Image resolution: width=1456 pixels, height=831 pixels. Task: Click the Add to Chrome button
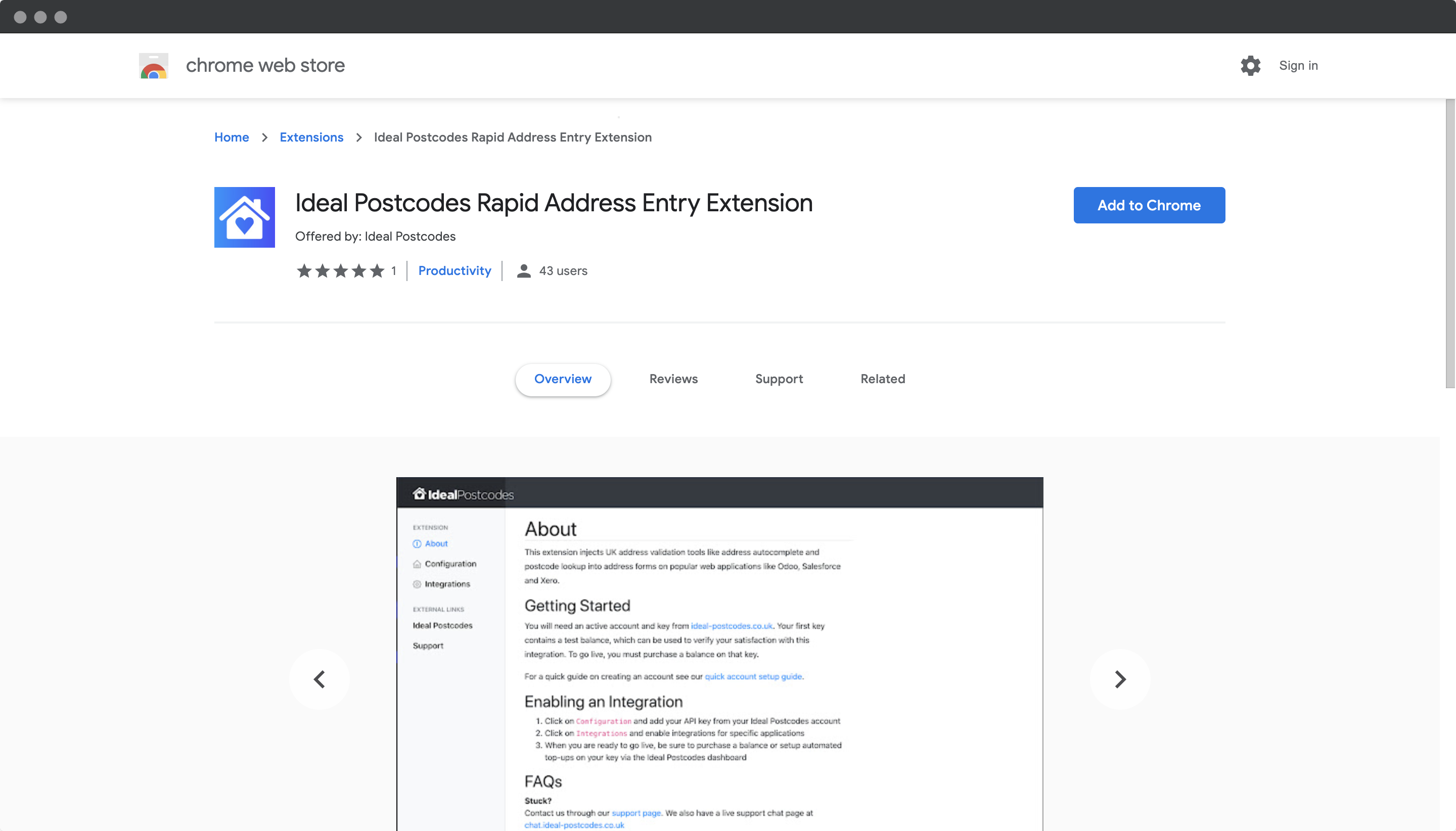tap(1149, 205)
